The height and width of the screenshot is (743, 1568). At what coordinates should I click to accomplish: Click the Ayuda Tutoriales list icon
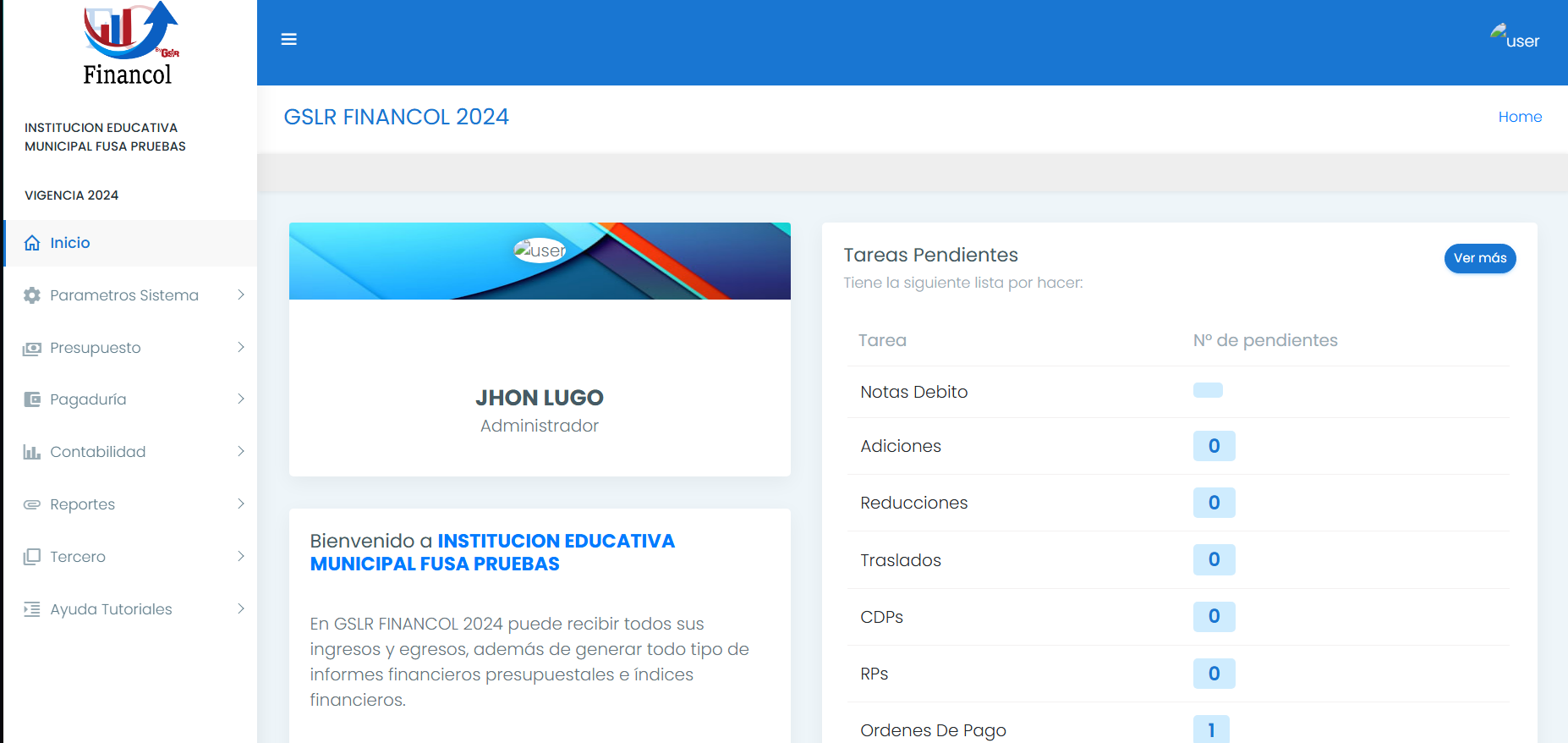32,609
